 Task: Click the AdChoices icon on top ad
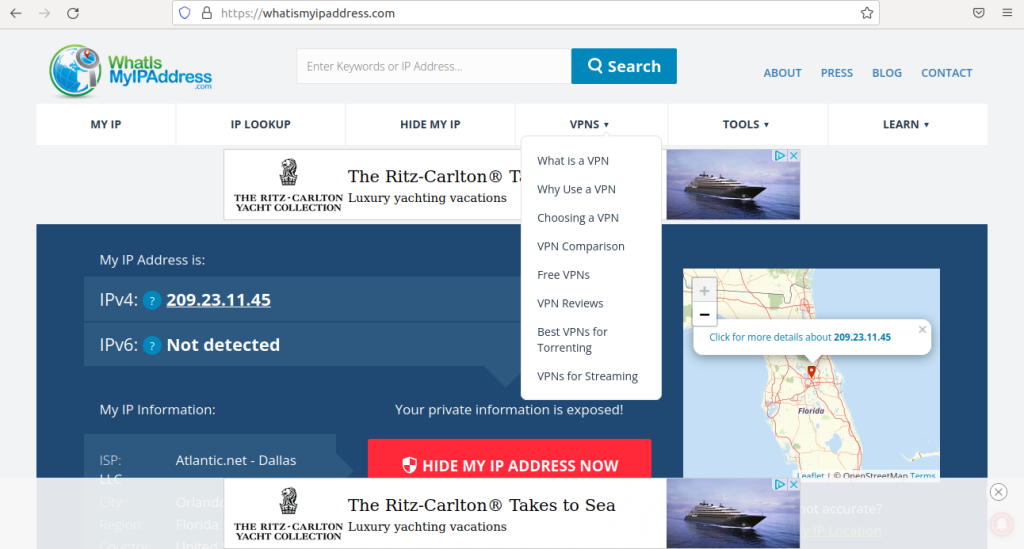coord(780,155)
